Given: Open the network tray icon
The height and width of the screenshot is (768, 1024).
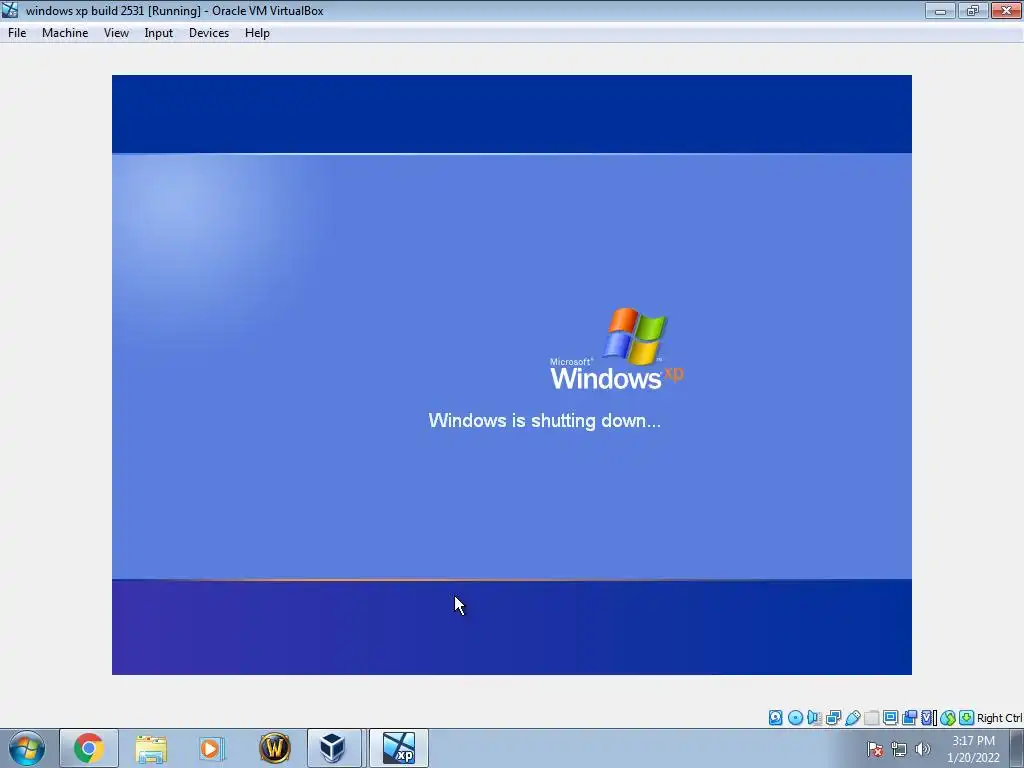Looking at the screenshot, I should 899,749.
